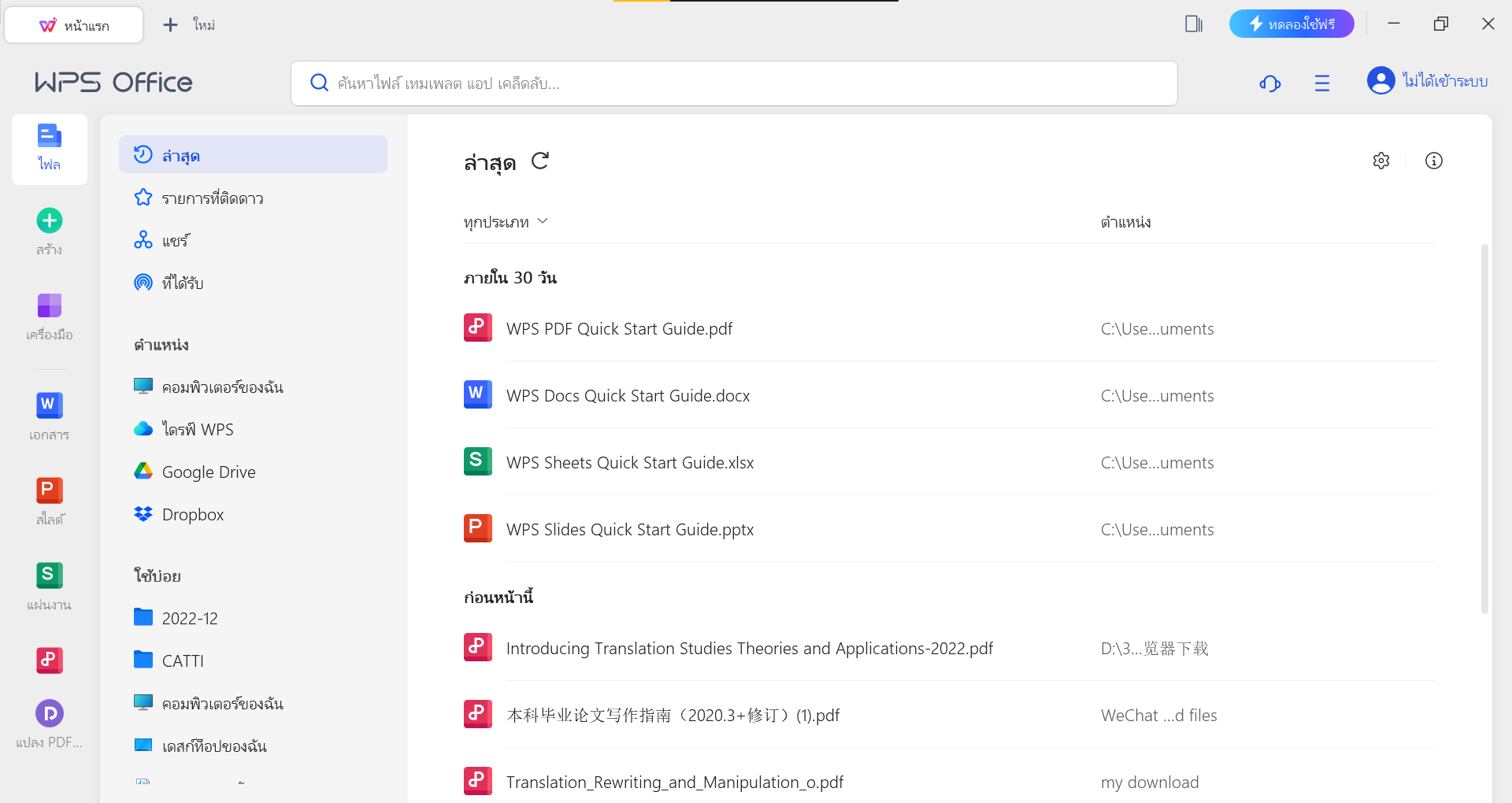Open เครื่องมือ tools in the left sidebar
Viewport: 1512px width, 803px height.
(50, 305)
